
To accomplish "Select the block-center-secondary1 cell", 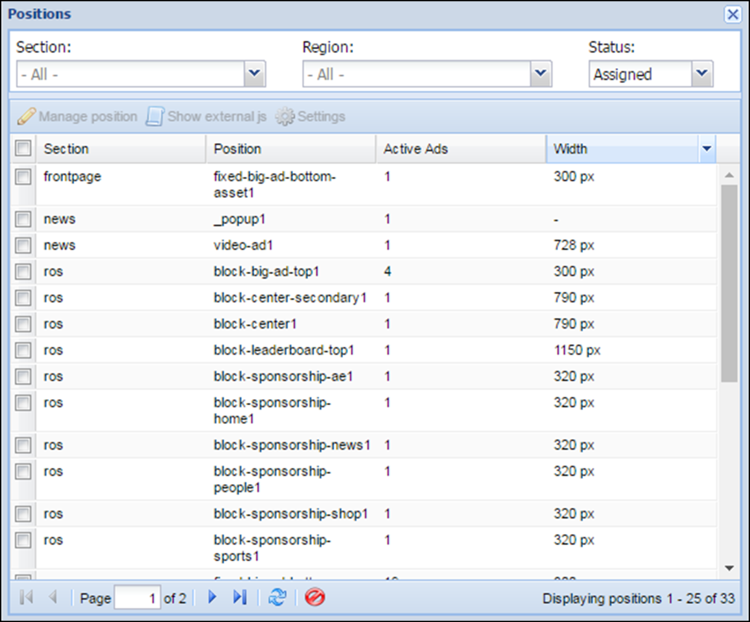I will click(290, 298).
